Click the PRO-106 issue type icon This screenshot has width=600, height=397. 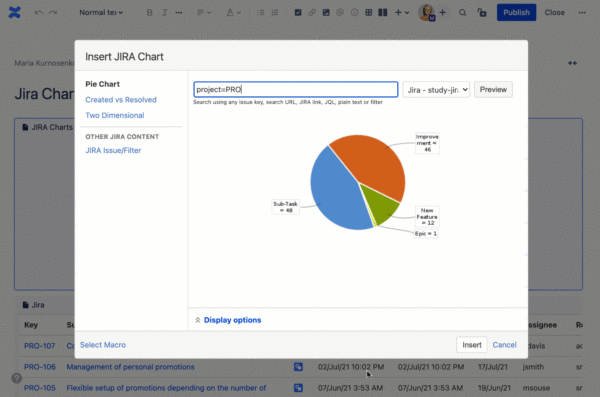click(298, 367)
